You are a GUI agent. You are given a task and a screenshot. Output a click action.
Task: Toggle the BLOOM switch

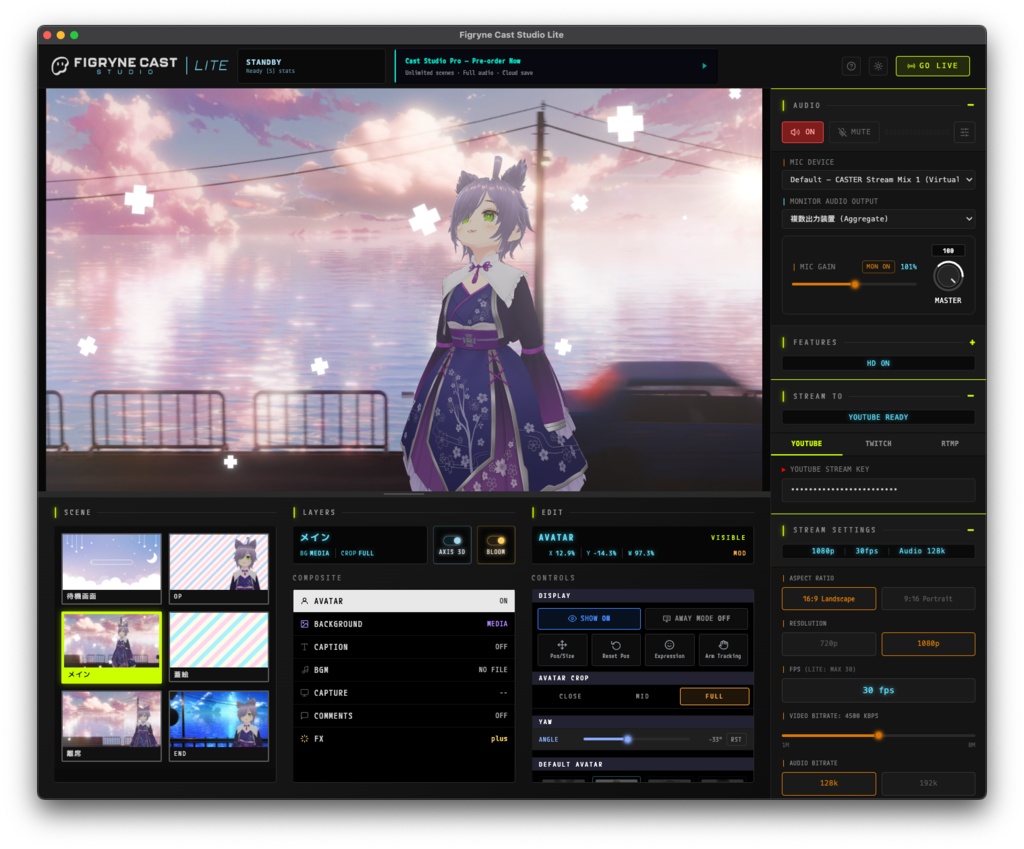496,545
